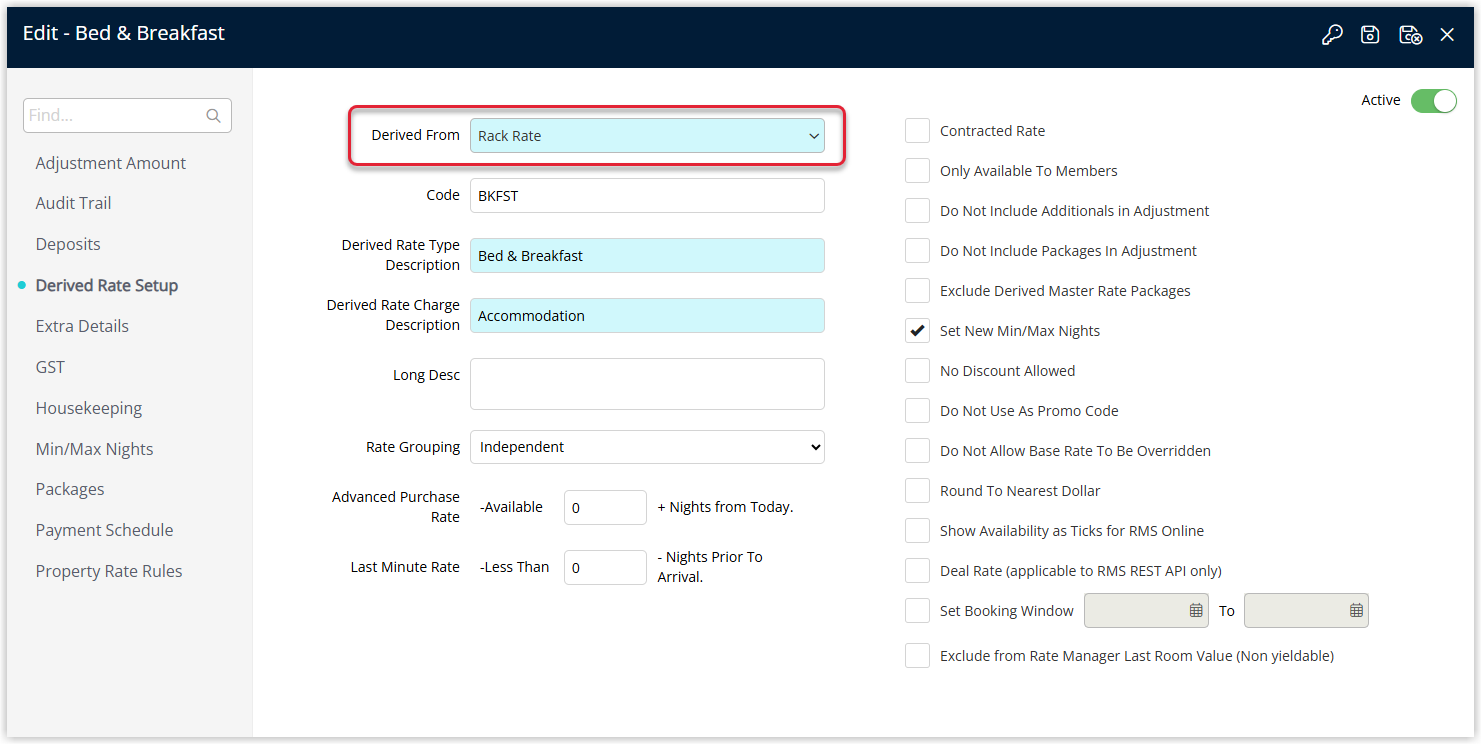The image size is (1482, 745).
Task: Click the Set Booking Window end date field
Action: tap(1306, 610)
